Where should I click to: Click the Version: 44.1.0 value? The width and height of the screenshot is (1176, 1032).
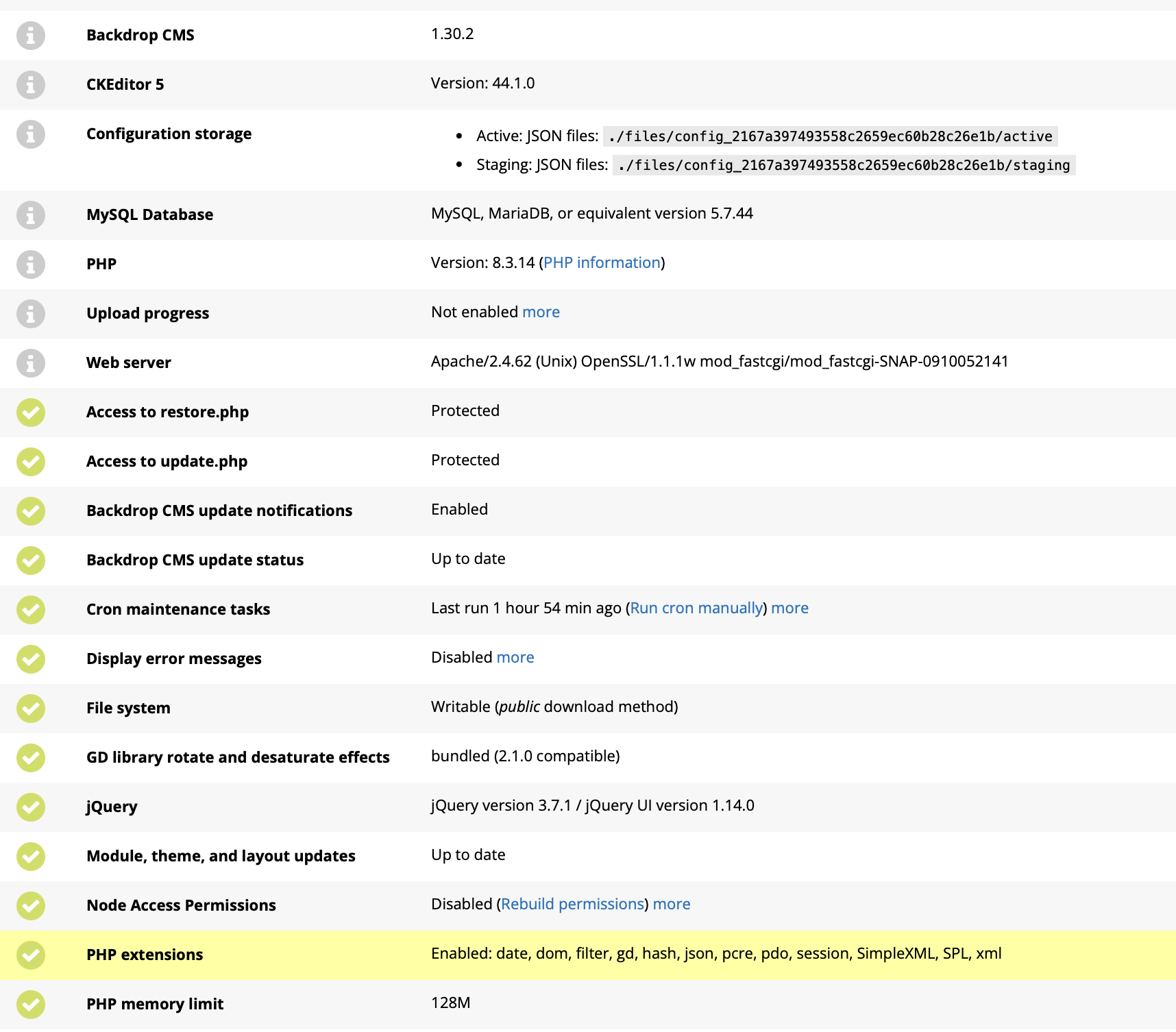[482, 84]
